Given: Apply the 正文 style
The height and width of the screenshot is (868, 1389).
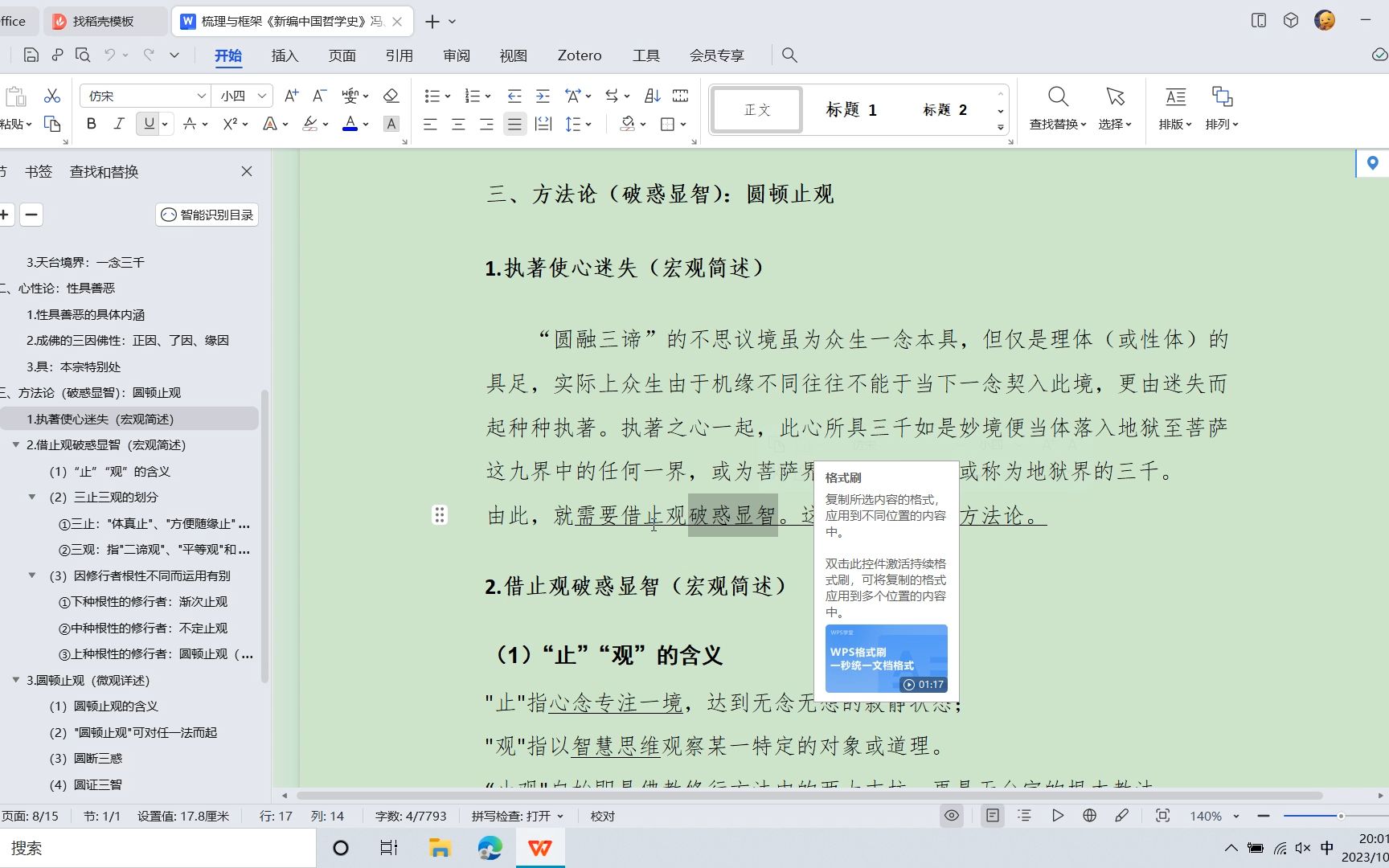Looking at the screenshot, I should tap(757, 109).
